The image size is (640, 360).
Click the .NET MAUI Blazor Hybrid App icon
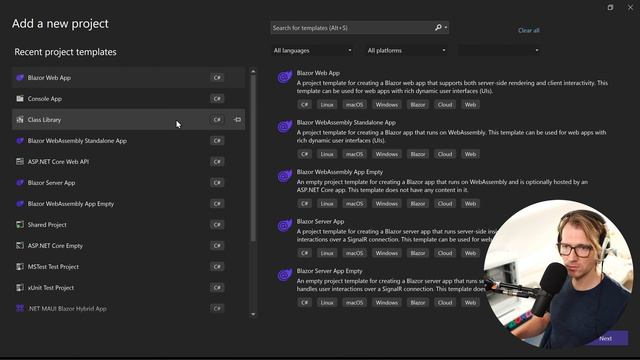tap(20, 308)
